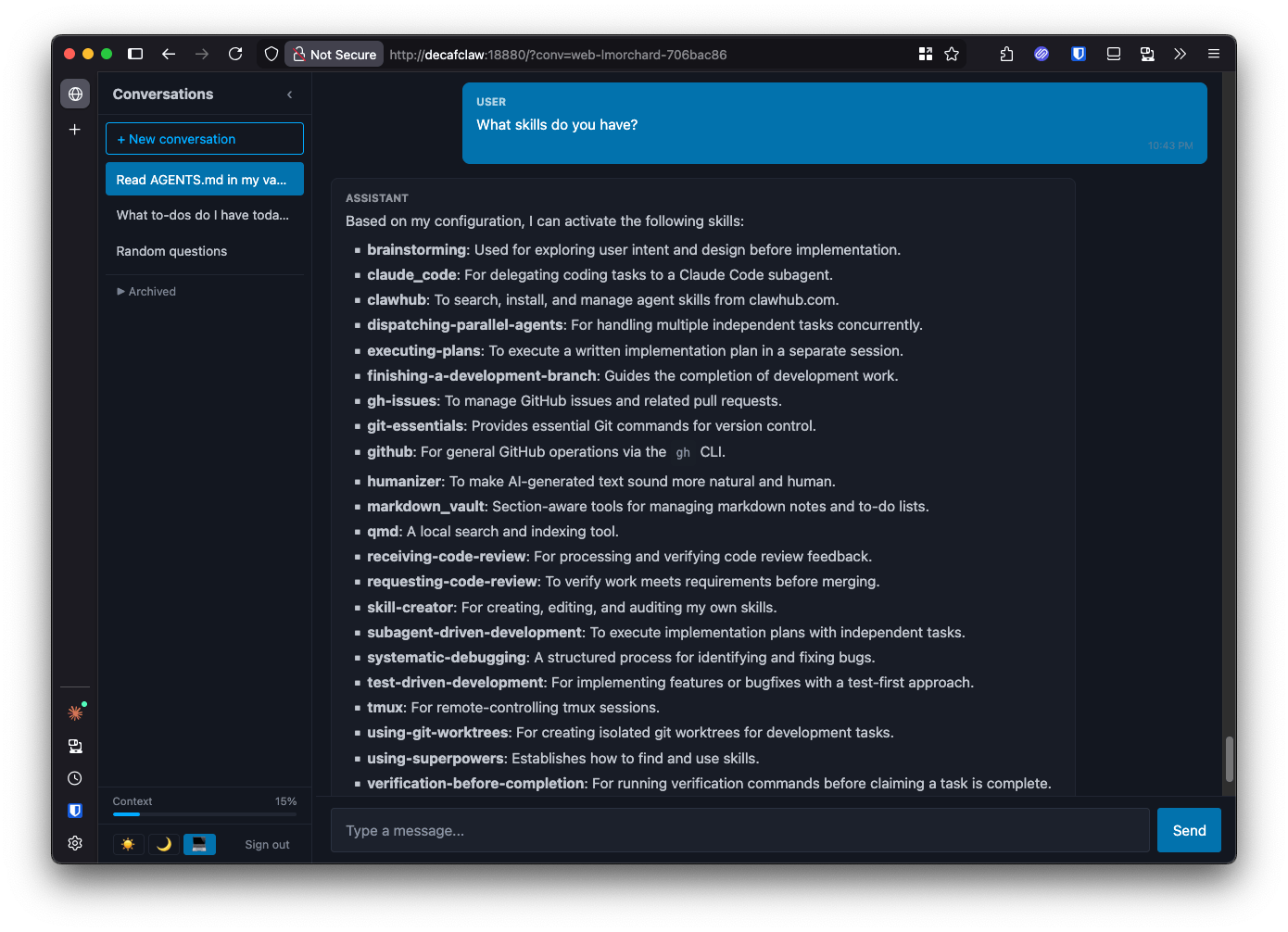1288x932 pixels.
Task: Sign out of the application
Action: (267, 844)
